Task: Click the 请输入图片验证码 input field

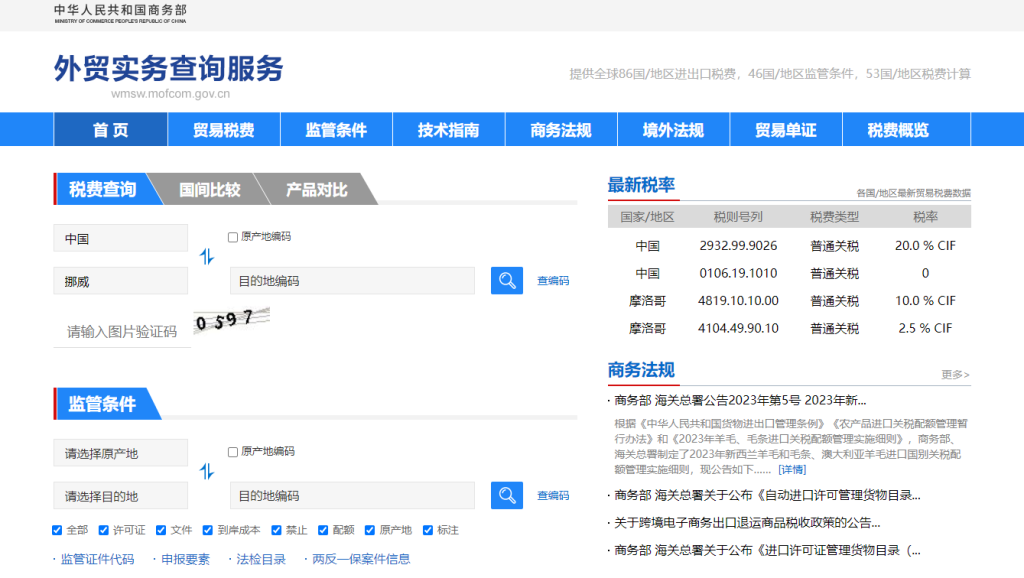Action: [x=122, y=331]
